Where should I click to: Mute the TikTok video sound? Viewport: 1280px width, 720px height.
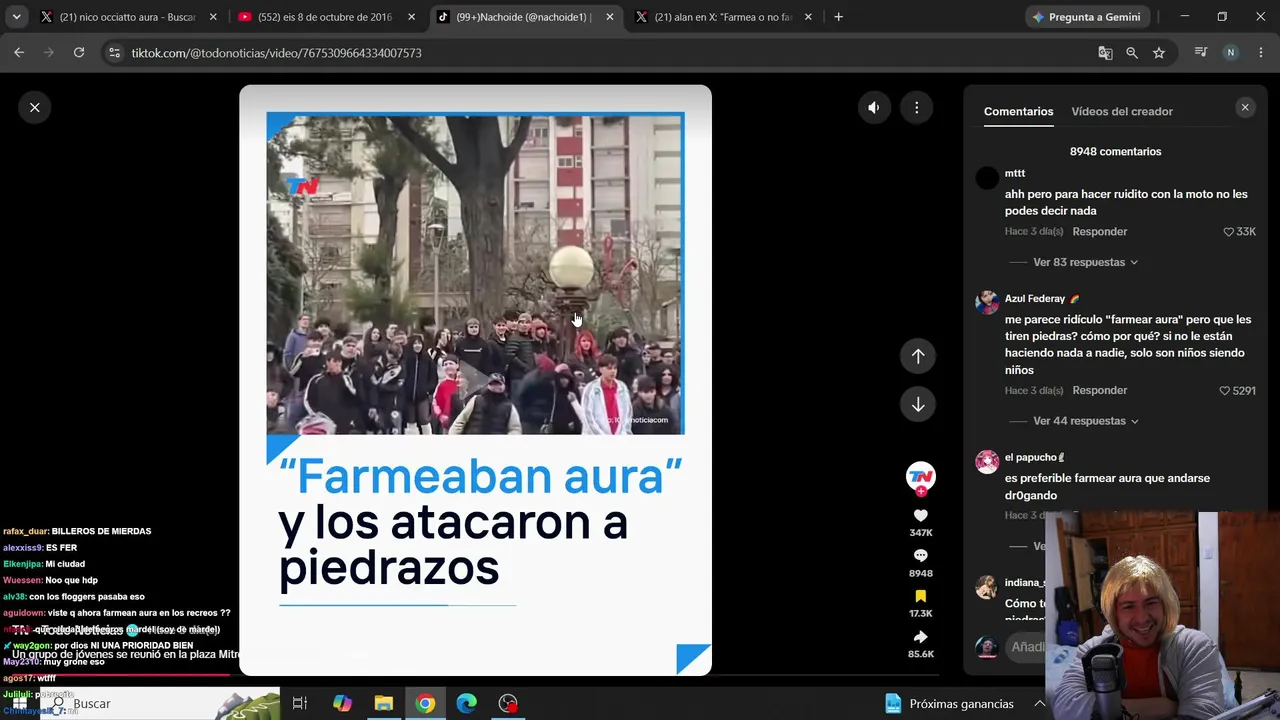(x=874, y=107)
